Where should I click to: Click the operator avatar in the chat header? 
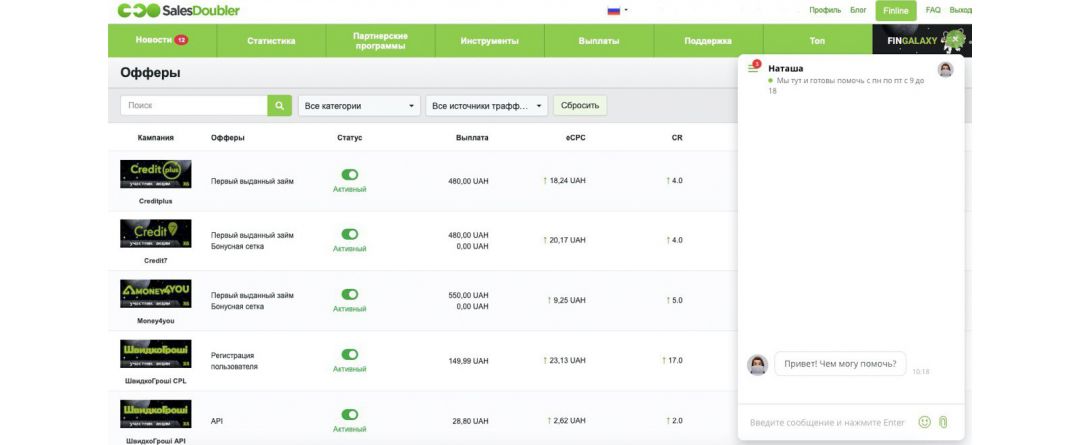click(945, 69)
